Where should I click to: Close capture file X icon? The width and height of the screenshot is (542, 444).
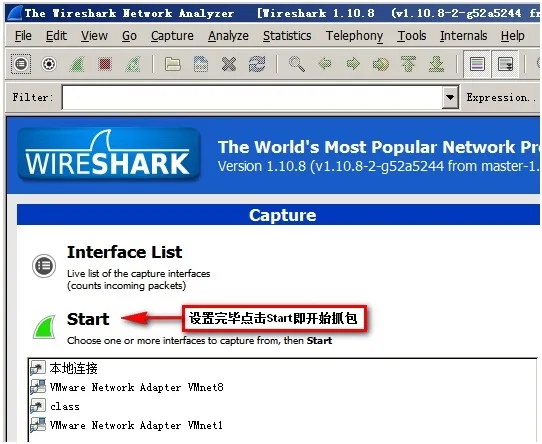[228, 64]
